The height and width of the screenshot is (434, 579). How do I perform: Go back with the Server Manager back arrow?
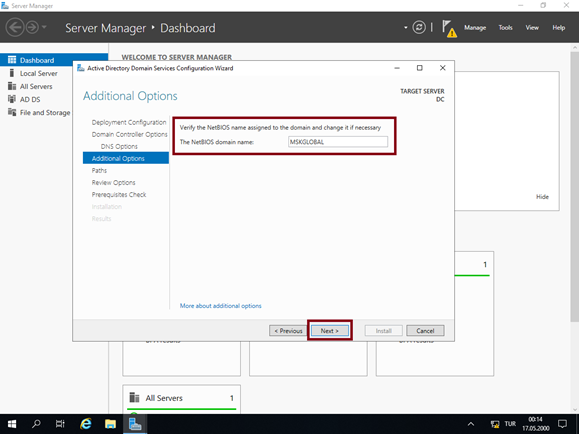15,28
